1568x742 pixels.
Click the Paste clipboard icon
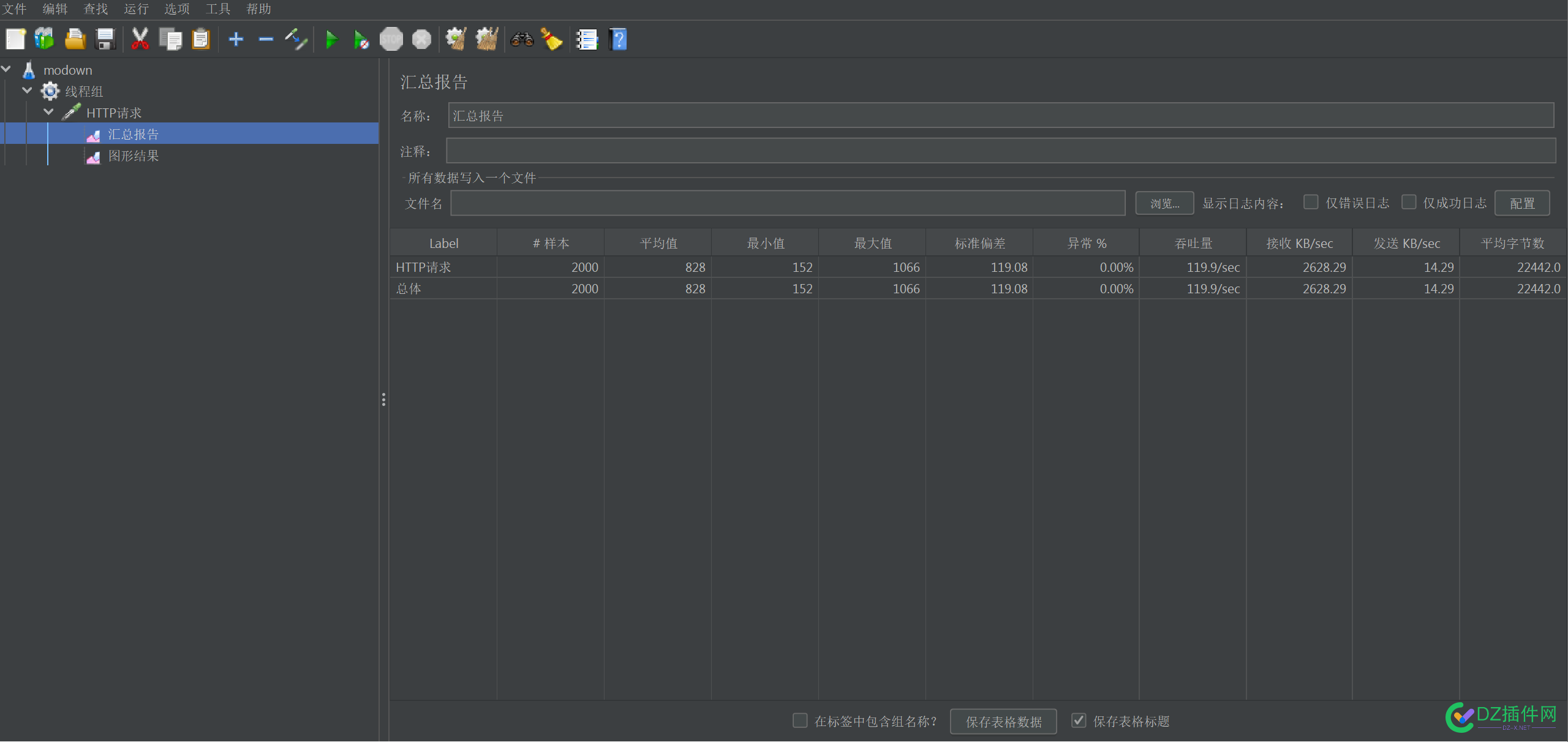pos(200,39)
